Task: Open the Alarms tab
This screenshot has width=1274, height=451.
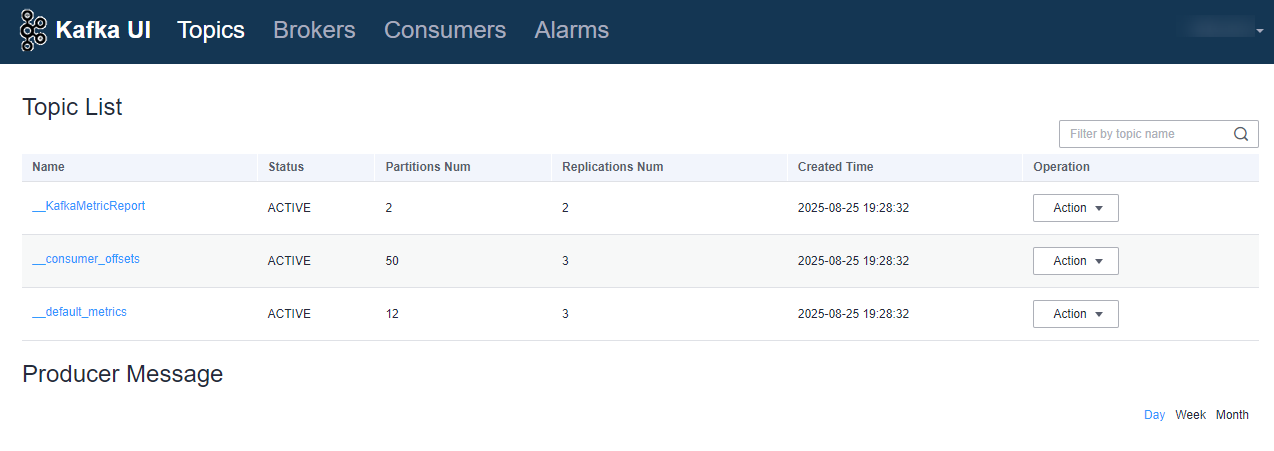Action: [x=572, y=30]
